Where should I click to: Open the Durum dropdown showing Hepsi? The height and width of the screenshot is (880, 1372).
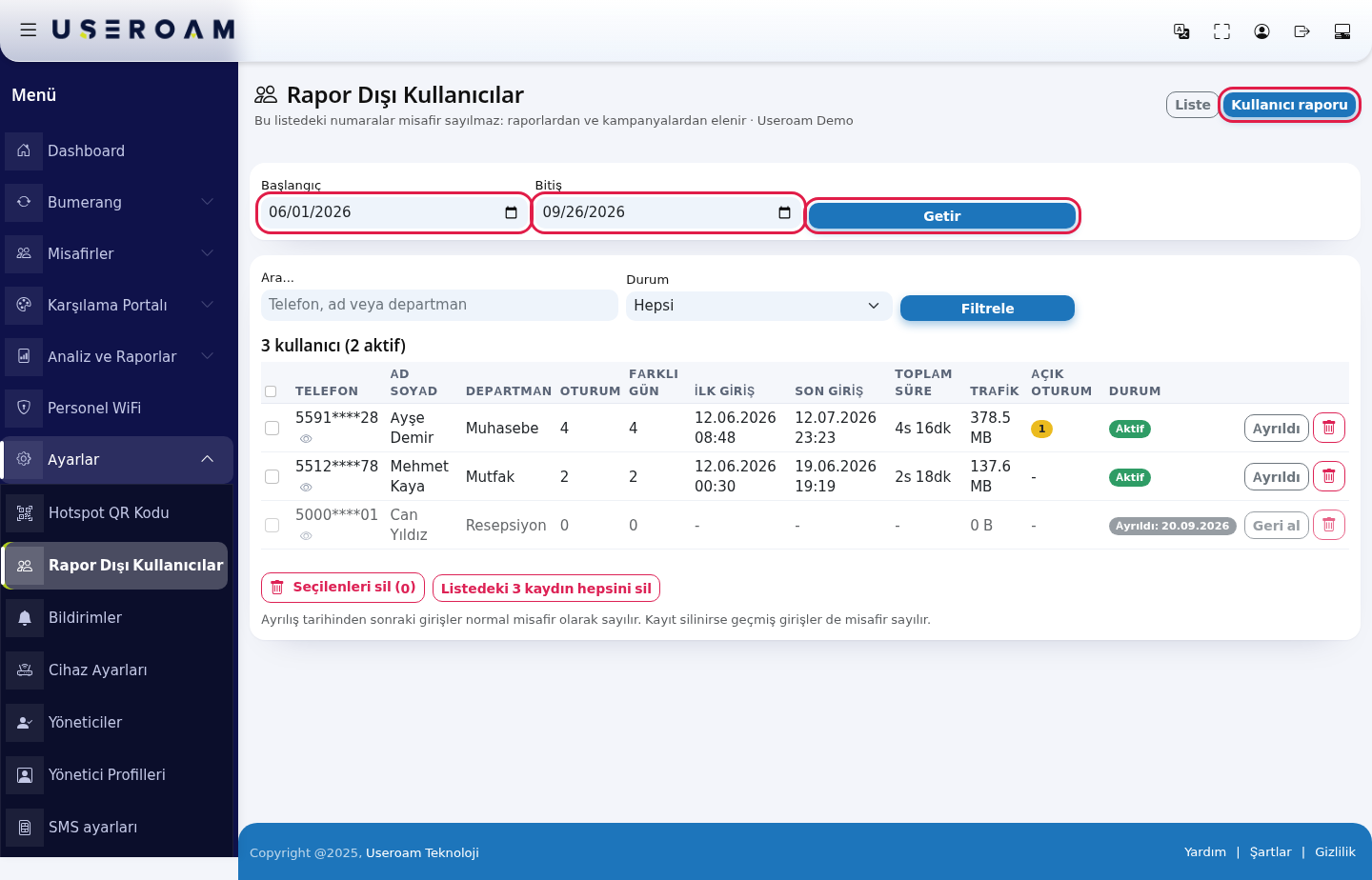pos(758,306)
